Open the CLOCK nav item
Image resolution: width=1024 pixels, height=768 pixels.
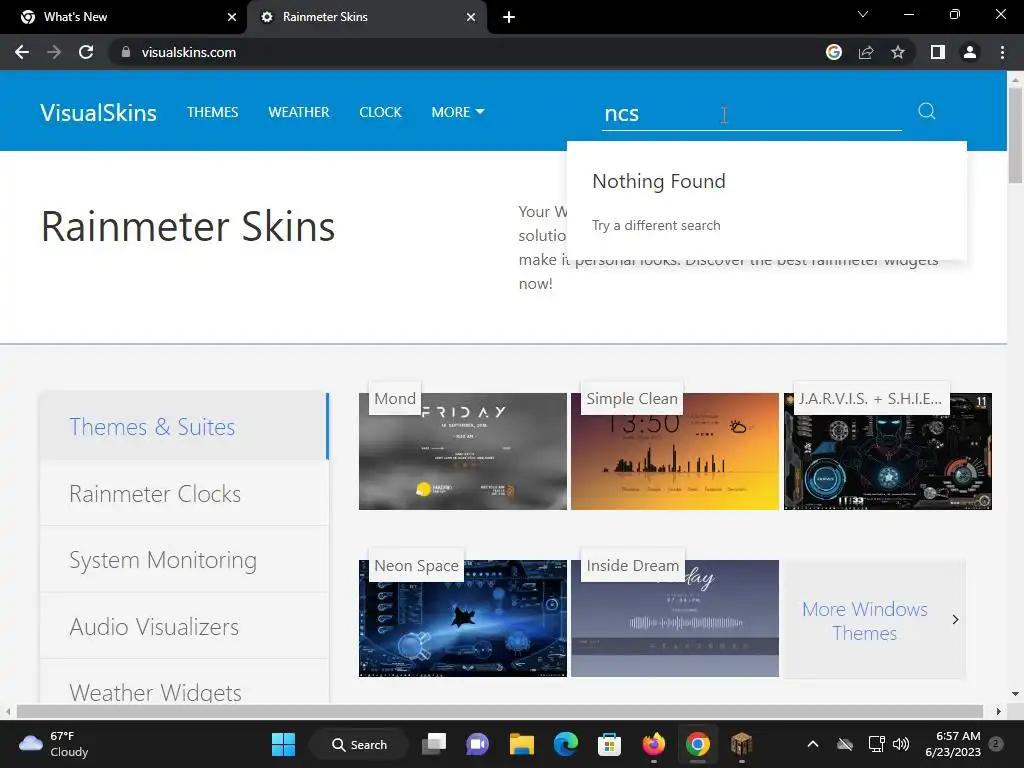(380, 112)
